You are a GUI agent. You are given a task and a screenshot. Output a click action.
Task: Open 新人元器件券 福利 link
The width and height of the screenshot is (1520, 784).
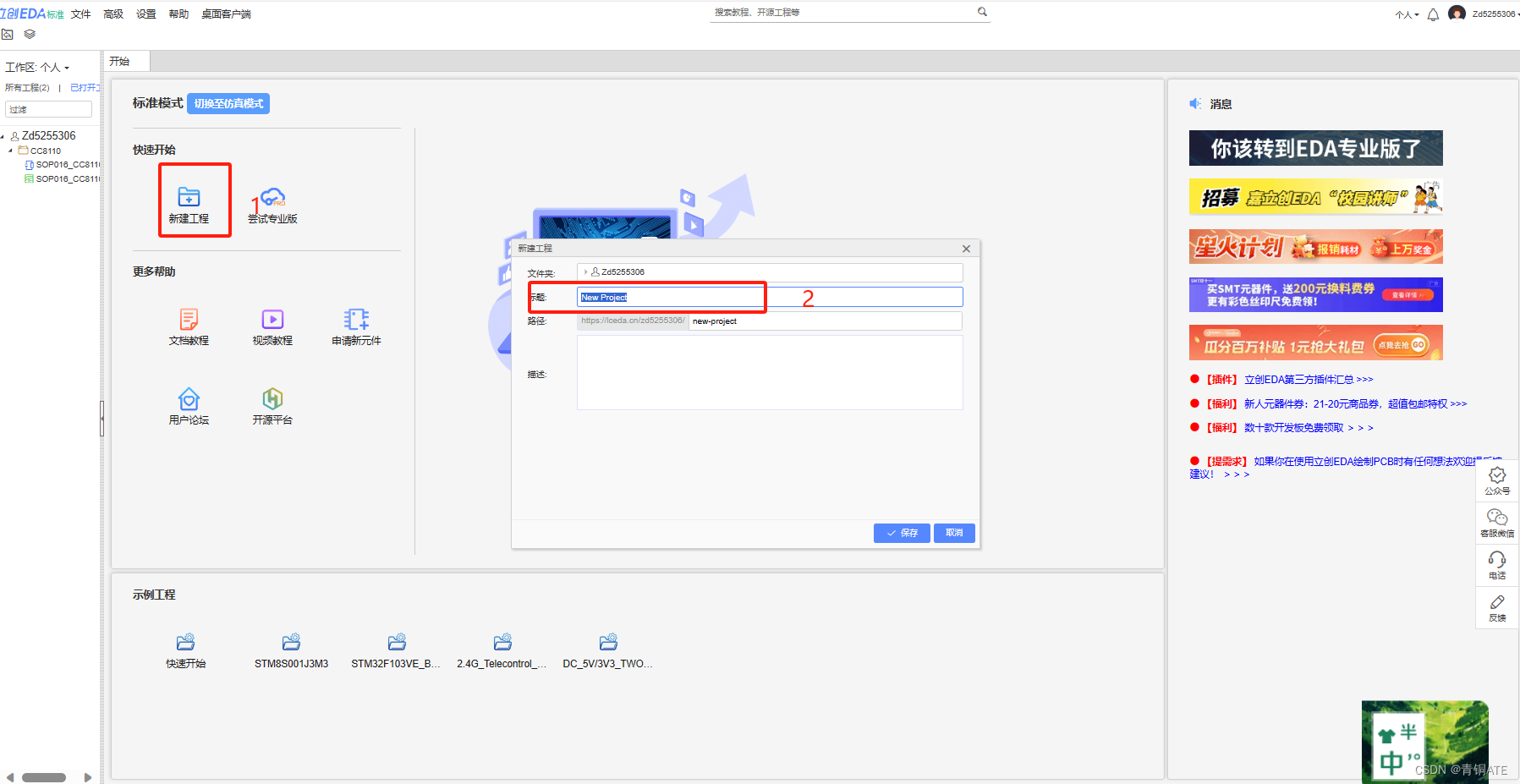point(1355,404)
